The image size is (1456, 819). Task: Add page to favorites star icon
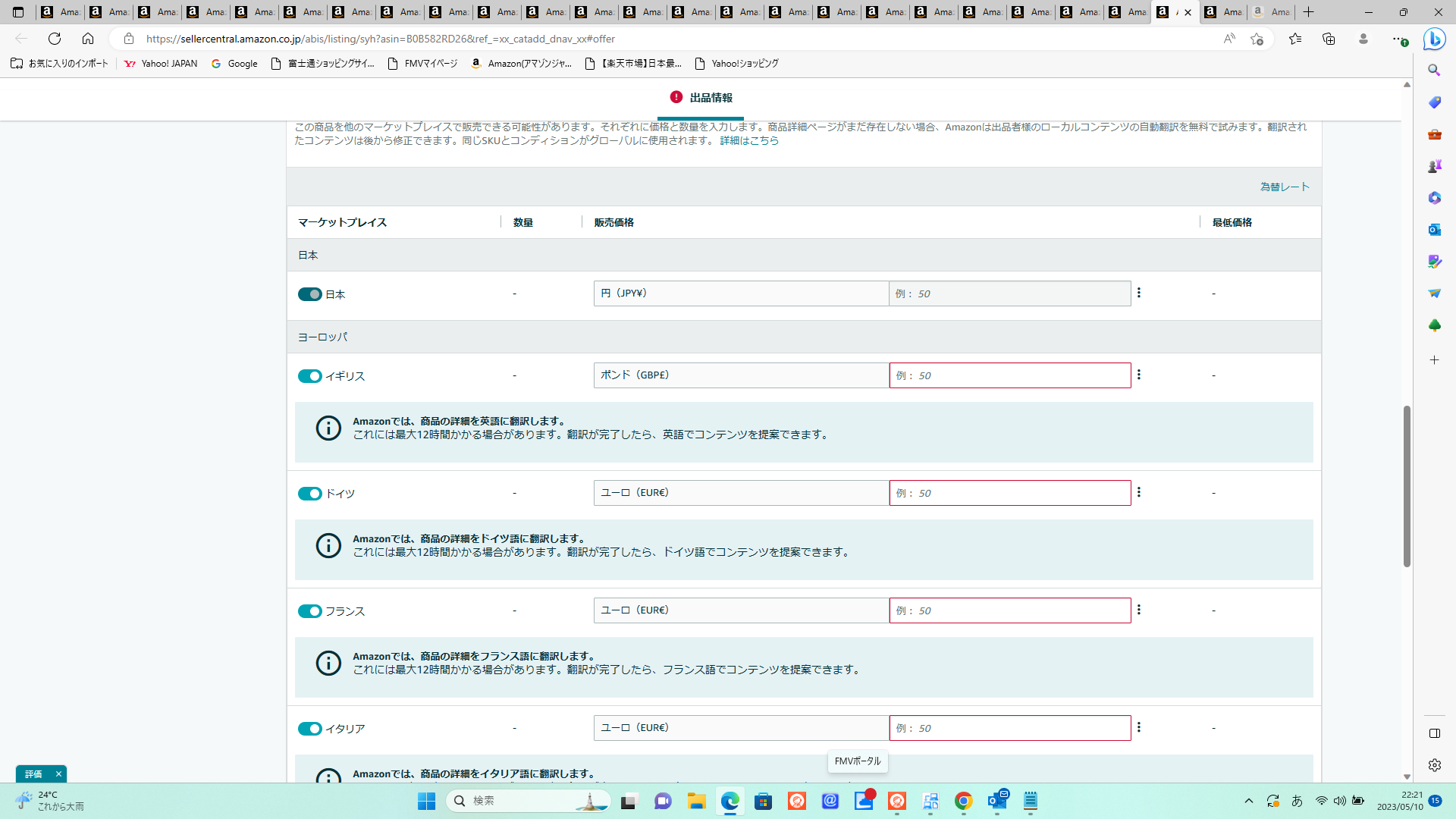[1257, 39]
